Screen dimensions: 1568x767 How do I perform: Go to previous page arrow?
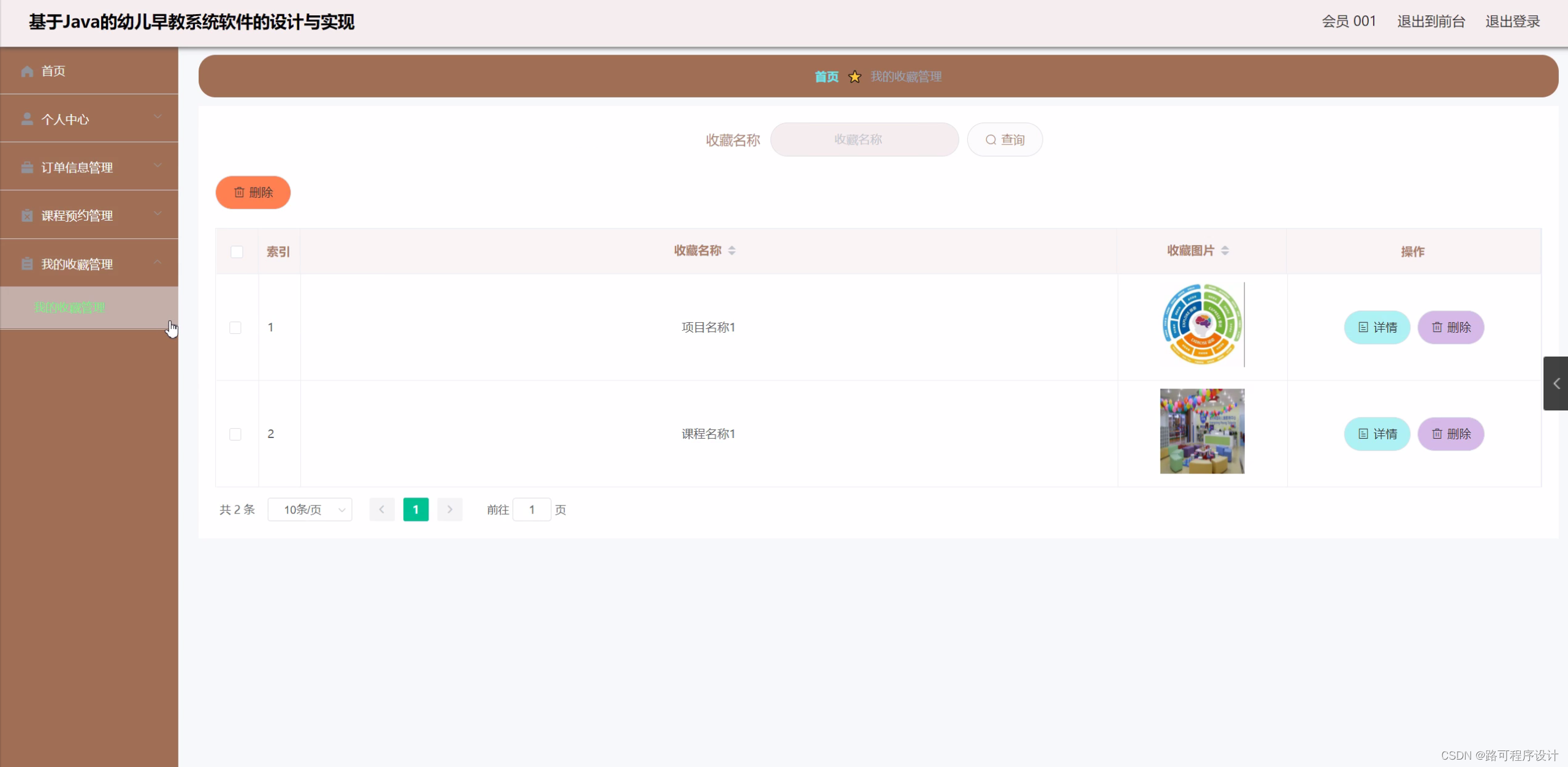click(x=381, y=510)
